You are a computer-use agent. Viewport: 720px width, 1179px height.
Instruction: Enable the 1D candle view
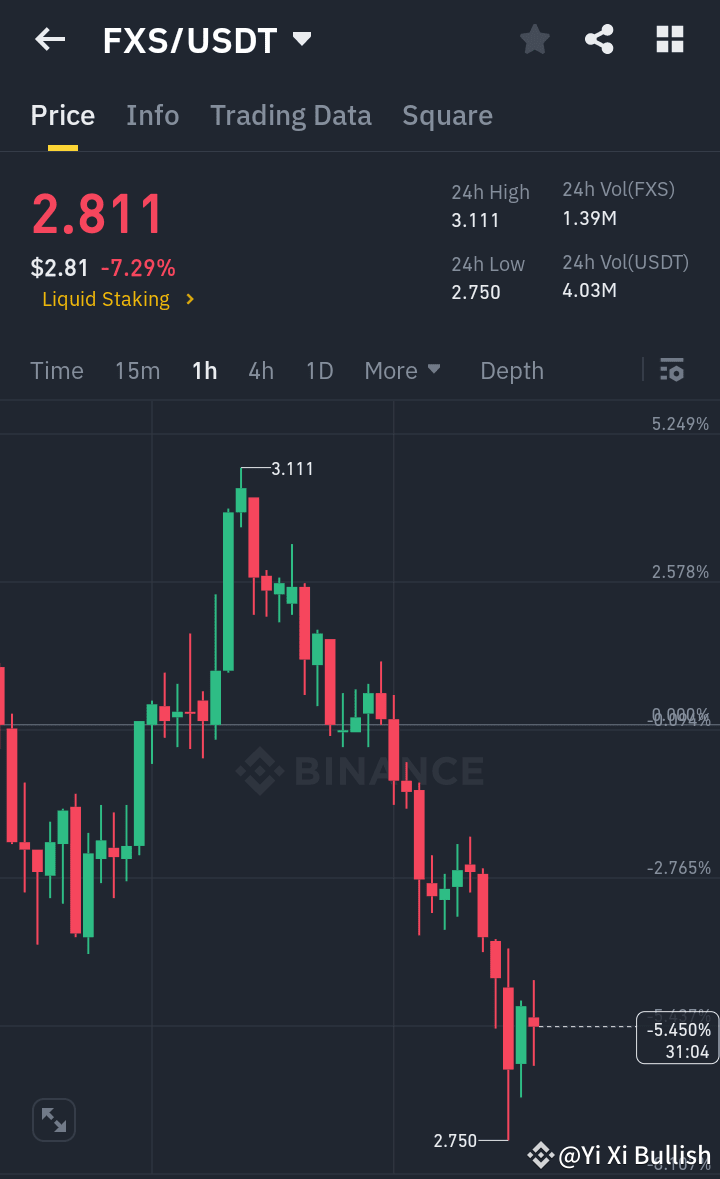tap(319, 370)
